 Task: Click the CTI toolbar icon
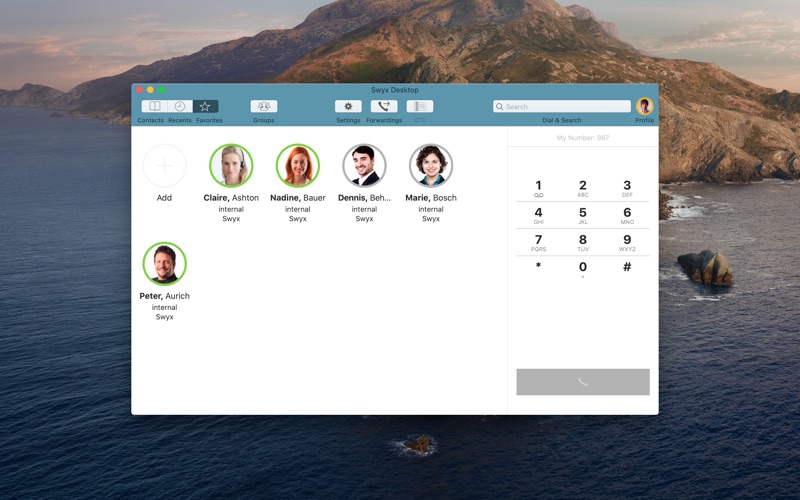pyautogui.click(x=420, y=106)
